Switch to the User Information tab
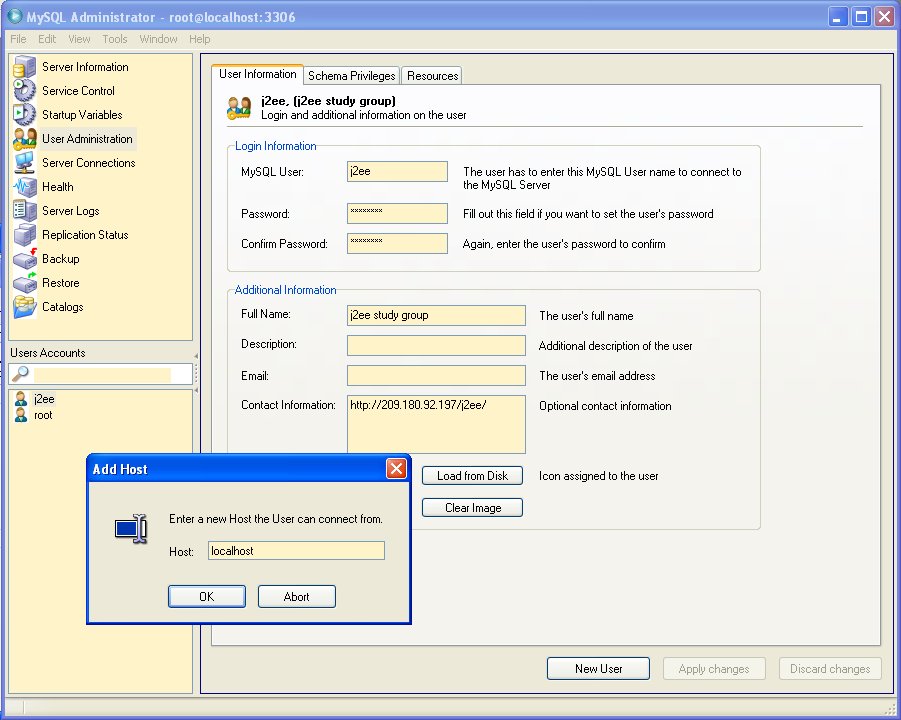Image resolution: width=901 pixels, height=720 pixels. tap(257, 74)
